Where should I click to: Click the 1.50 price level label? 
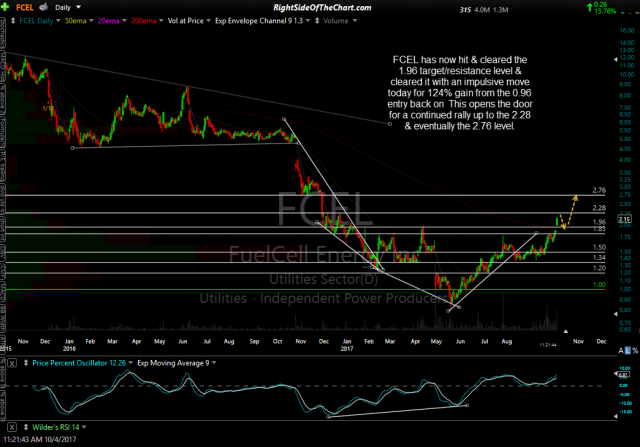click(x=599, y=247)
